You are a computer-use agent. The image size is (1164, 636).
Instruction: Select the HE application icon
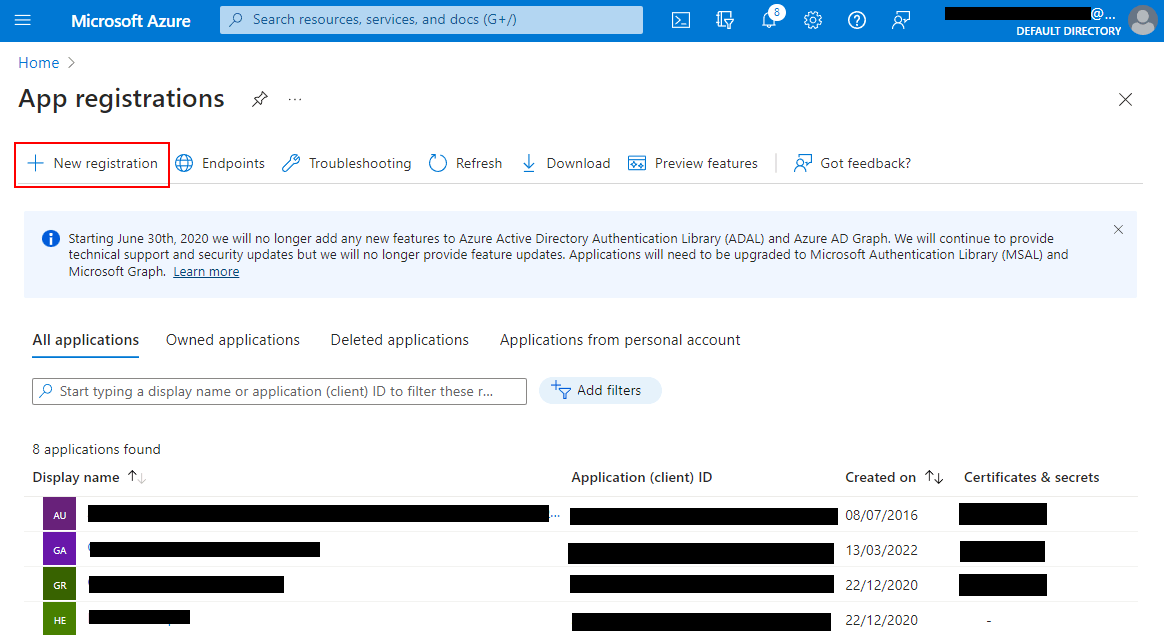59,620
